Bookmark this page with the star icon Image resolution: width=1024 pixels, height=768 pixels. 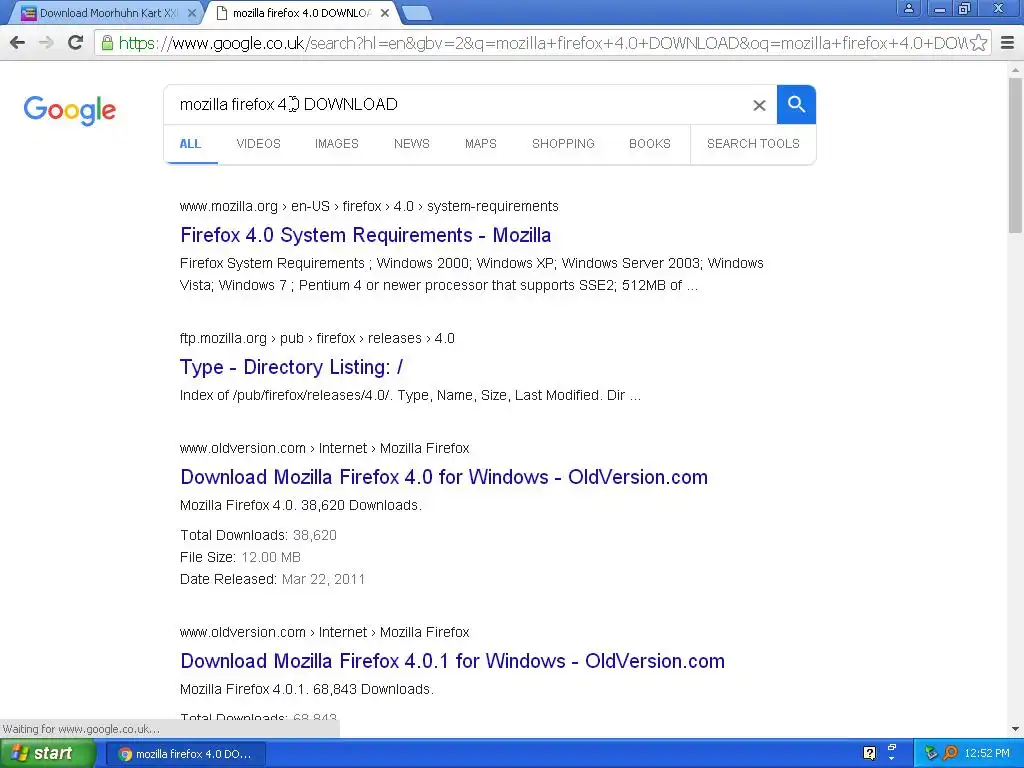point(978,43)
